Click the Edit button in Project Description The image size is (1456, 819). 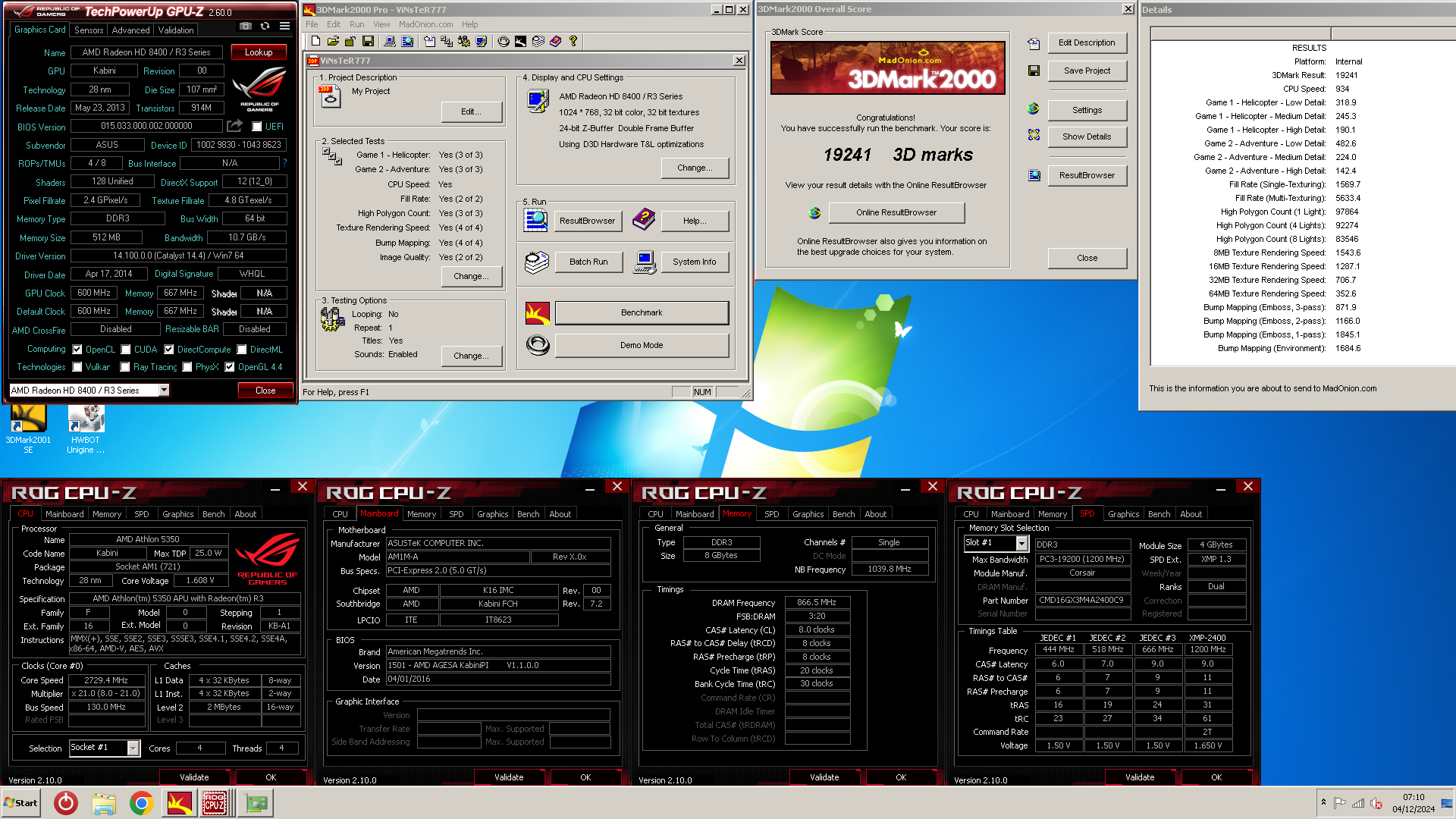point(471,111)
